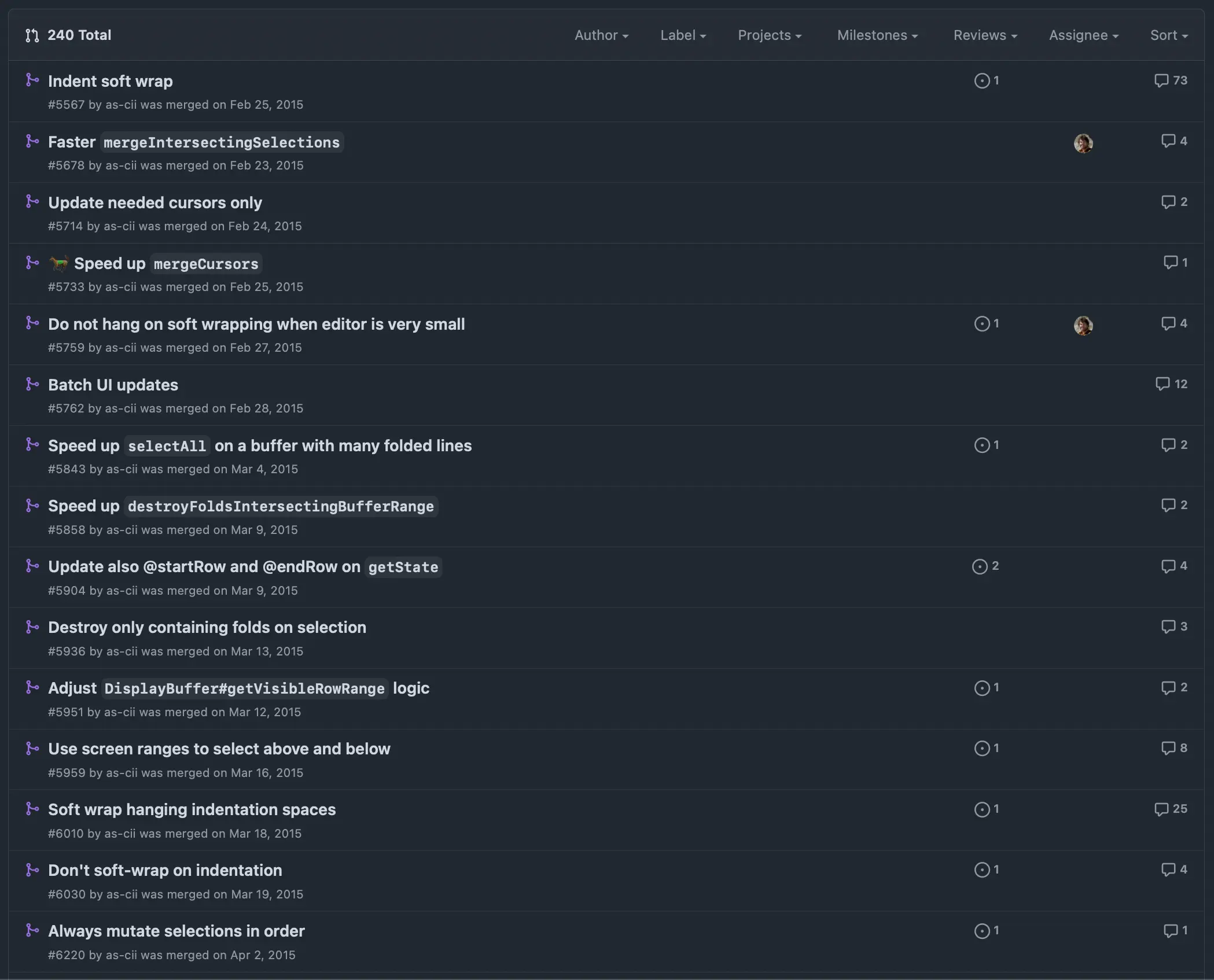This screenshot has height=980, width=1214.
Task: Click assignee avatar on Faster mergeIntersectingSelections row
Action: click(1083, 143)
